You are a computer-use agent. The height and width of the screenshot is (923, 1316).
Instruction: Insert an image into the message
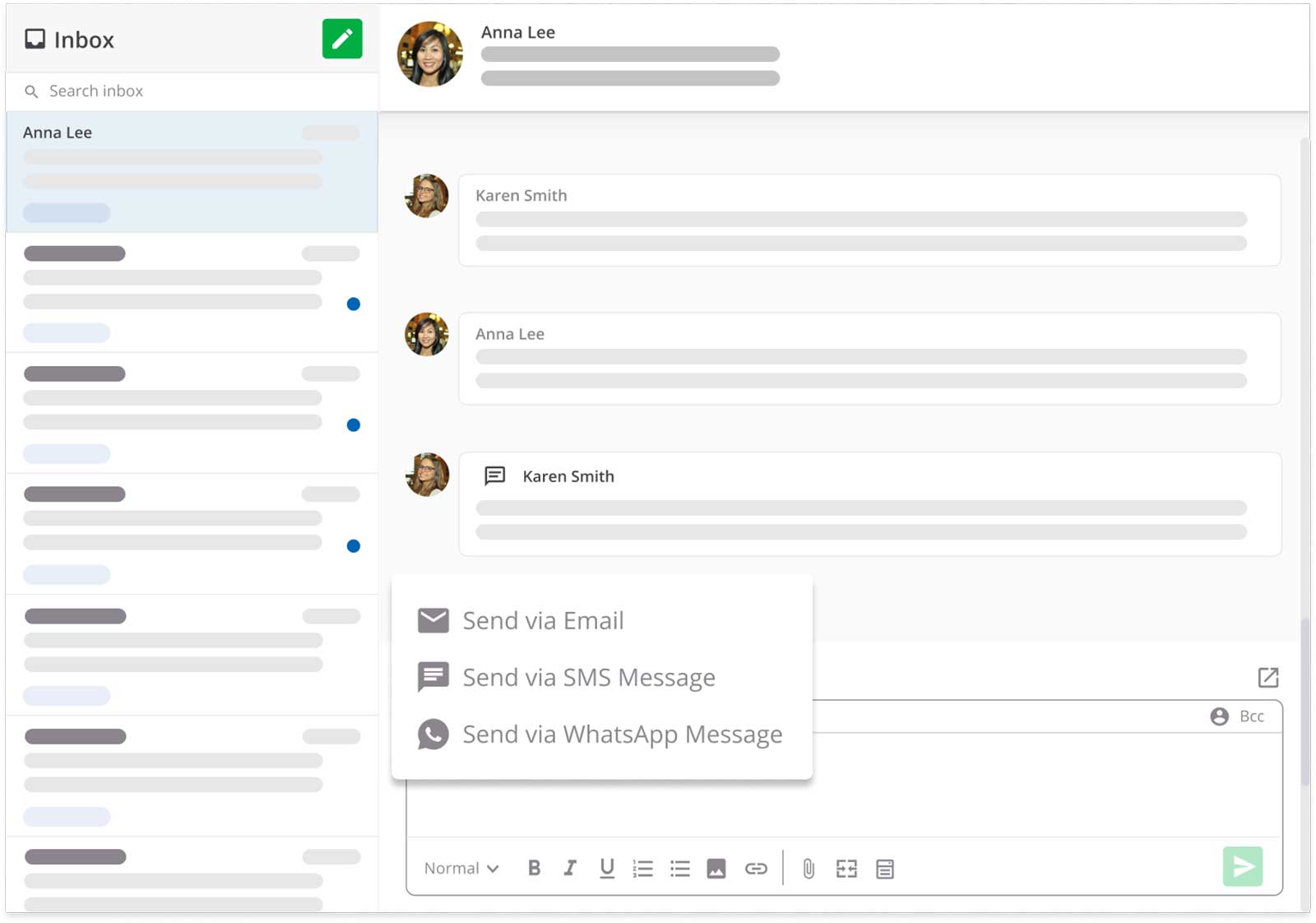(x=716, y=869)
